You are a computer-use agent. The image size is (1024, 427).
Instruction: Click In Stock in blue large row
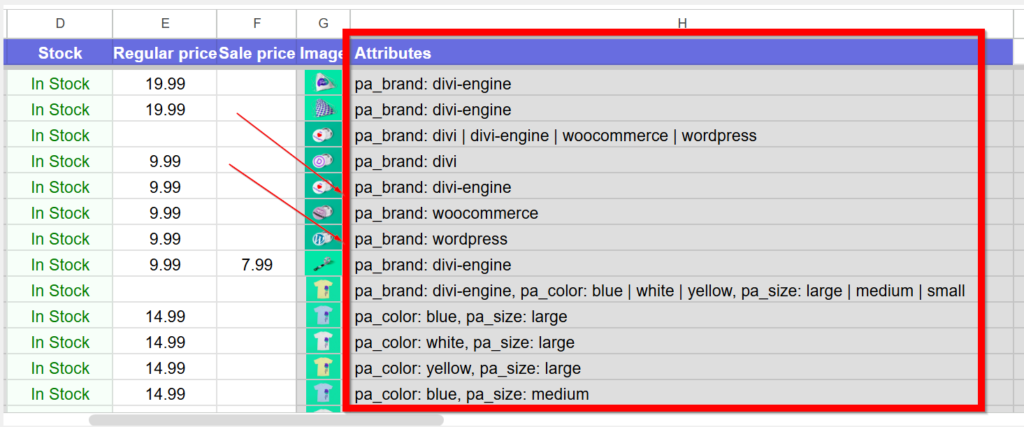pos(60,317)
